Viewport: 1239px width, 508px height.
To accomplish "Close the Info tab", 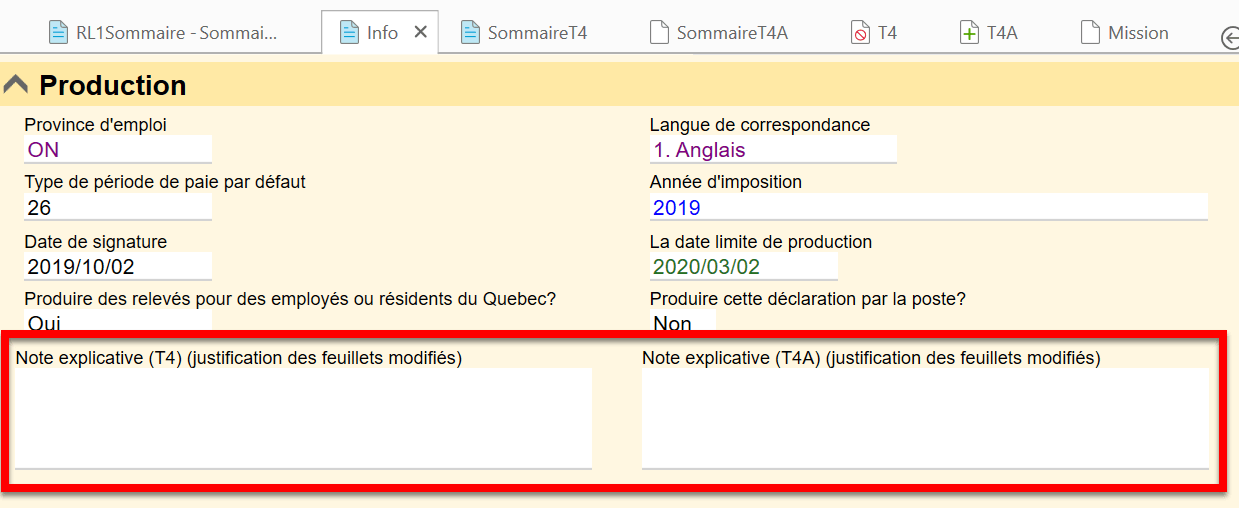I will tap(421, 32).
